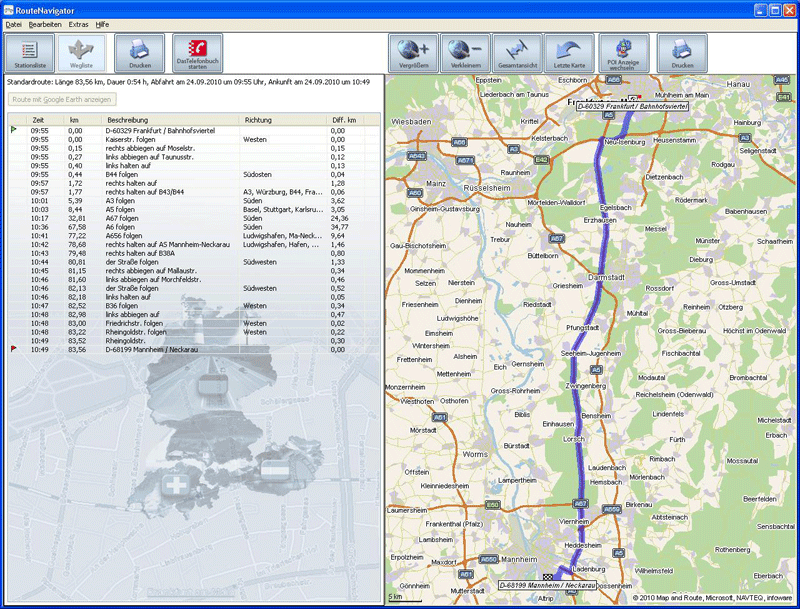Show the full route with Gesamtansicht
This screenshot has width=800, height=609.
(x=517, y=53)
